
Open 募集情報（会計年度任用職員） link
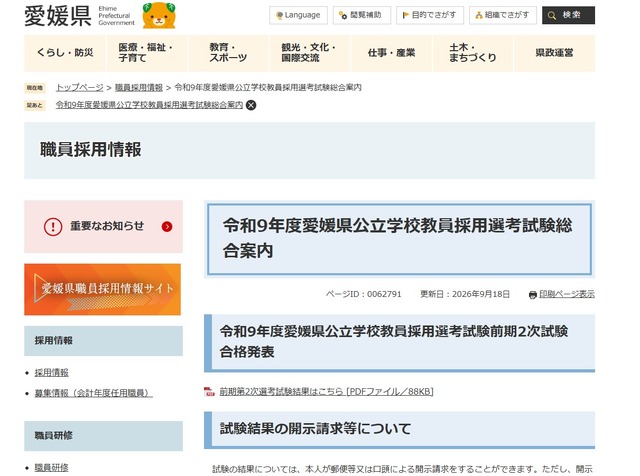tap(93, 393)
